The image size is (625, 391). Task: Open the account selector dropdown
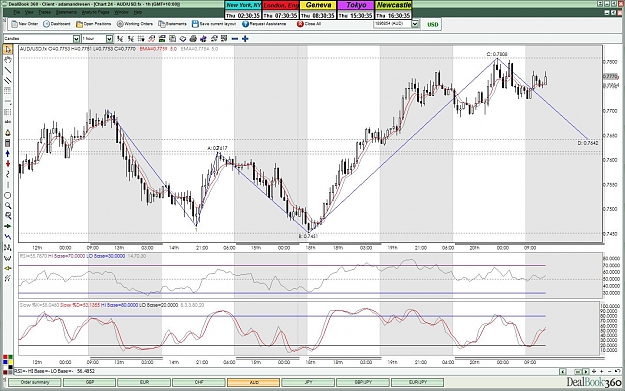point(415,24)
